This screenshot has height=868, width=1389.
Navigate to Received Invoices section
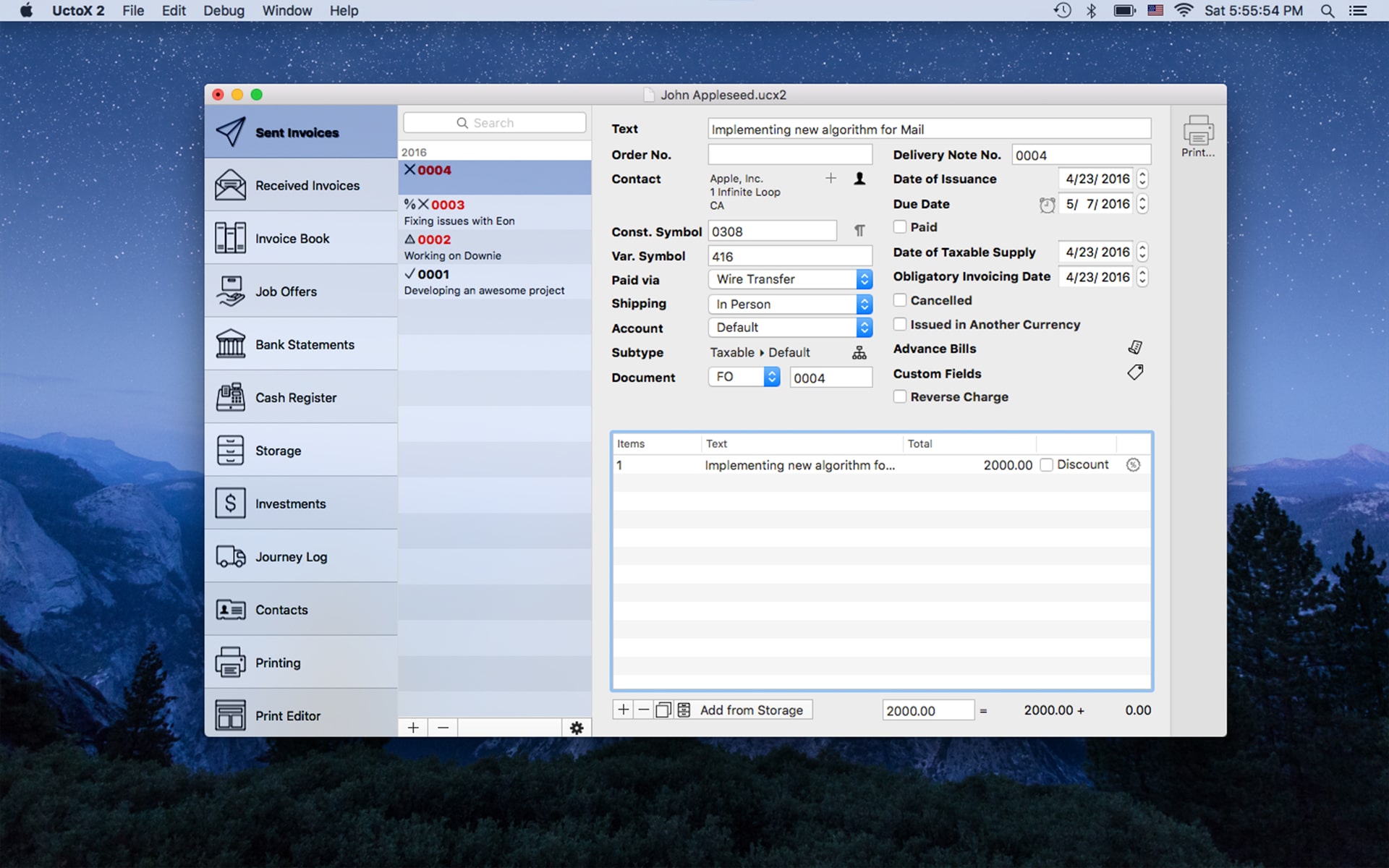(300, 185)
